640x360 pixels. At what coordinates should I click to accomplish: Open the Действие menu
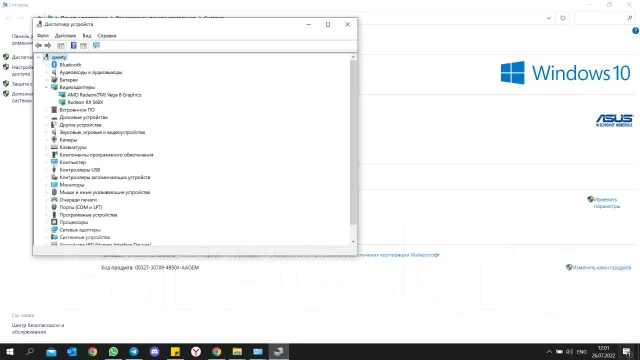[x=65, y=36]
